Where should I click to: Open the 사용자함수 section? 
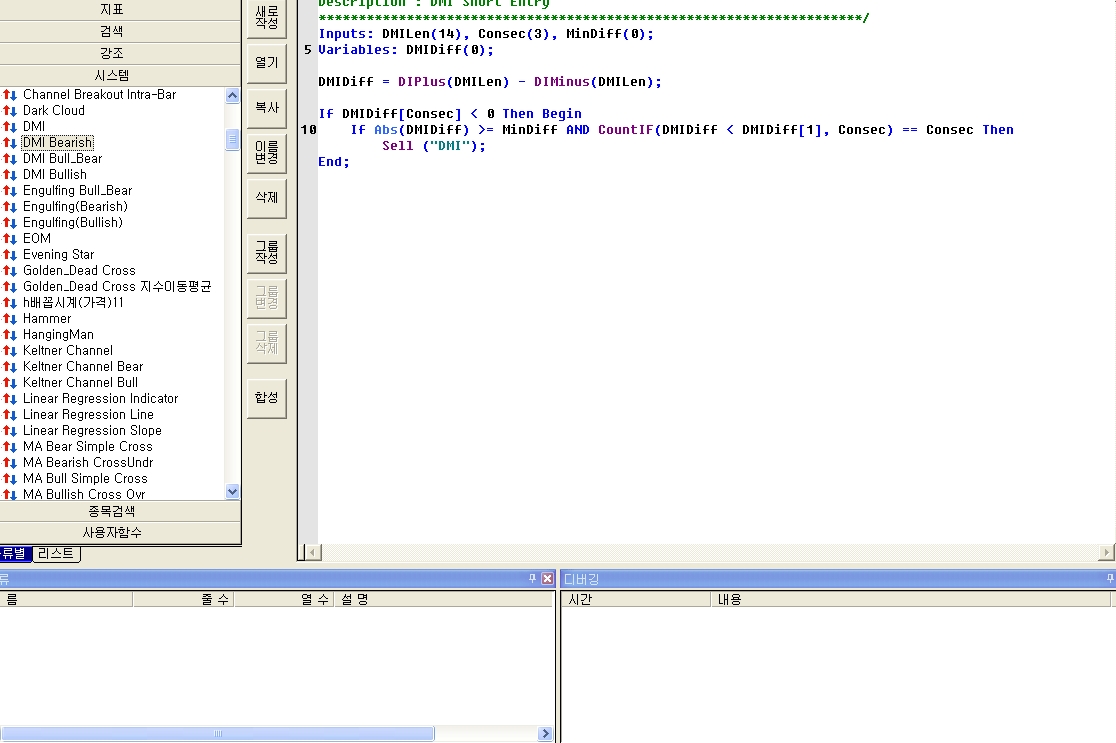click(x=112, y=533)
